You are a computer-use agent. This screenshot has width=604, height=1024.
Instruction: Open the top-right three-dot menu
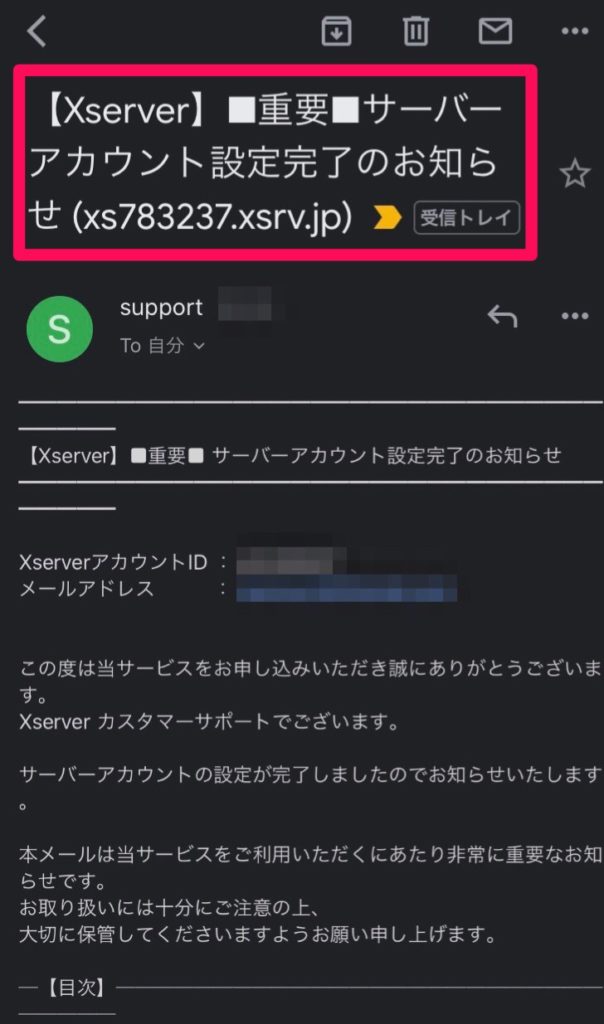[575, 31]
